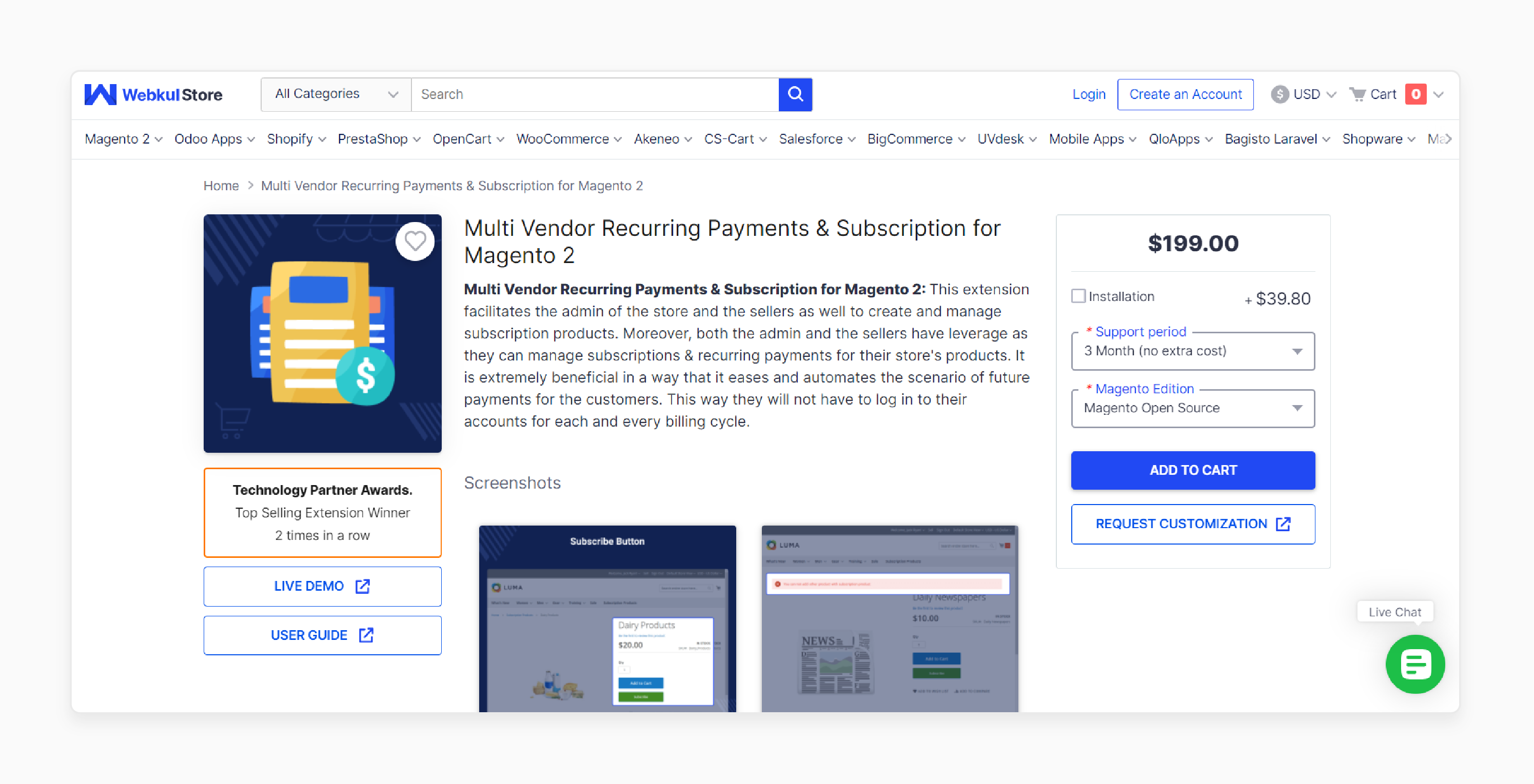Image resolution: width=1534 pixels, height=784 pixels.
Task: Open the UVdesk menu
Action: [x=1007, y=139]
